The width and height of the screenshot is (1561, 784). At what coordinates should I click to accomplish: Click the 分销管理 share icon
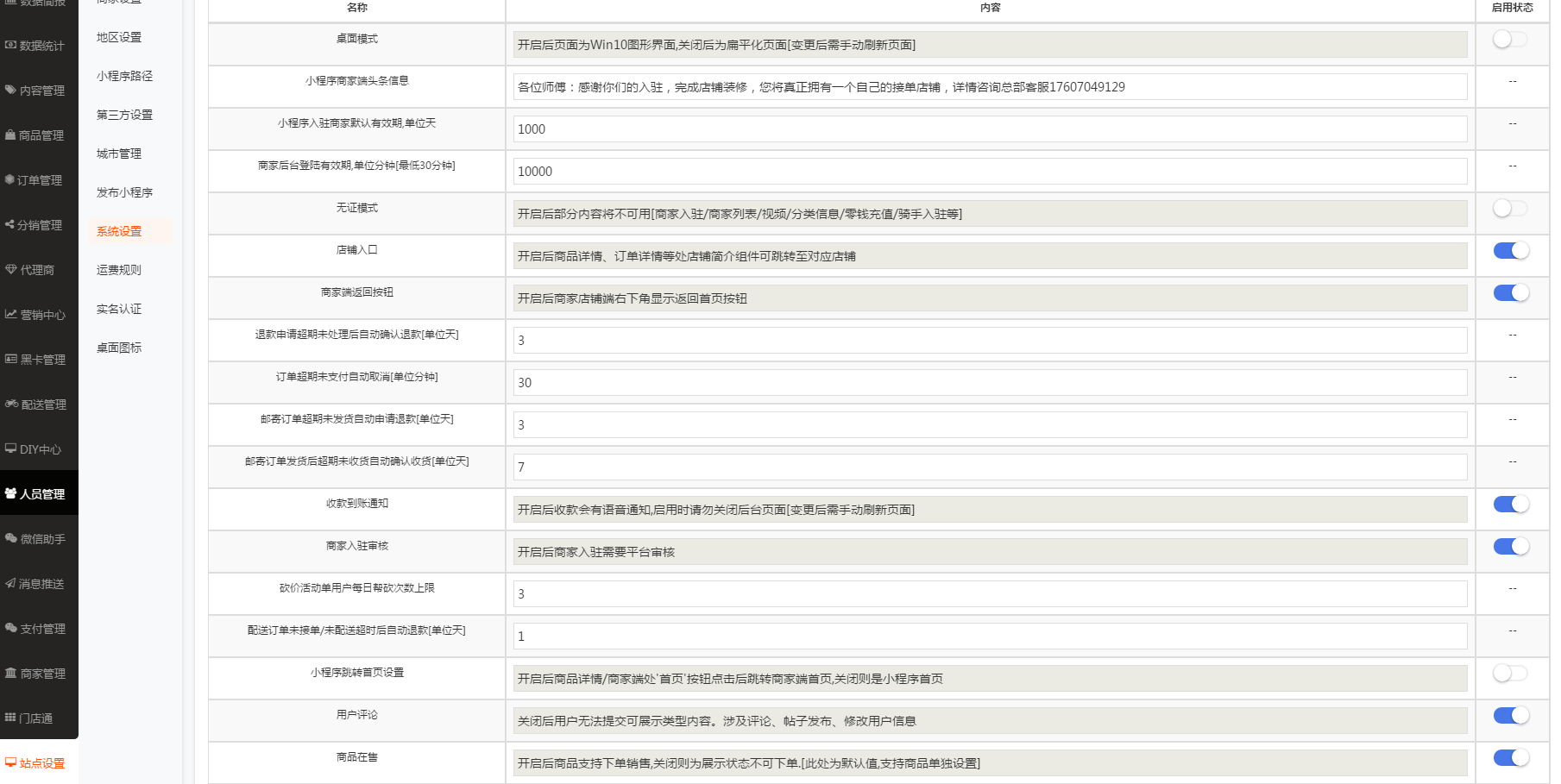click(x=10, y=224)
